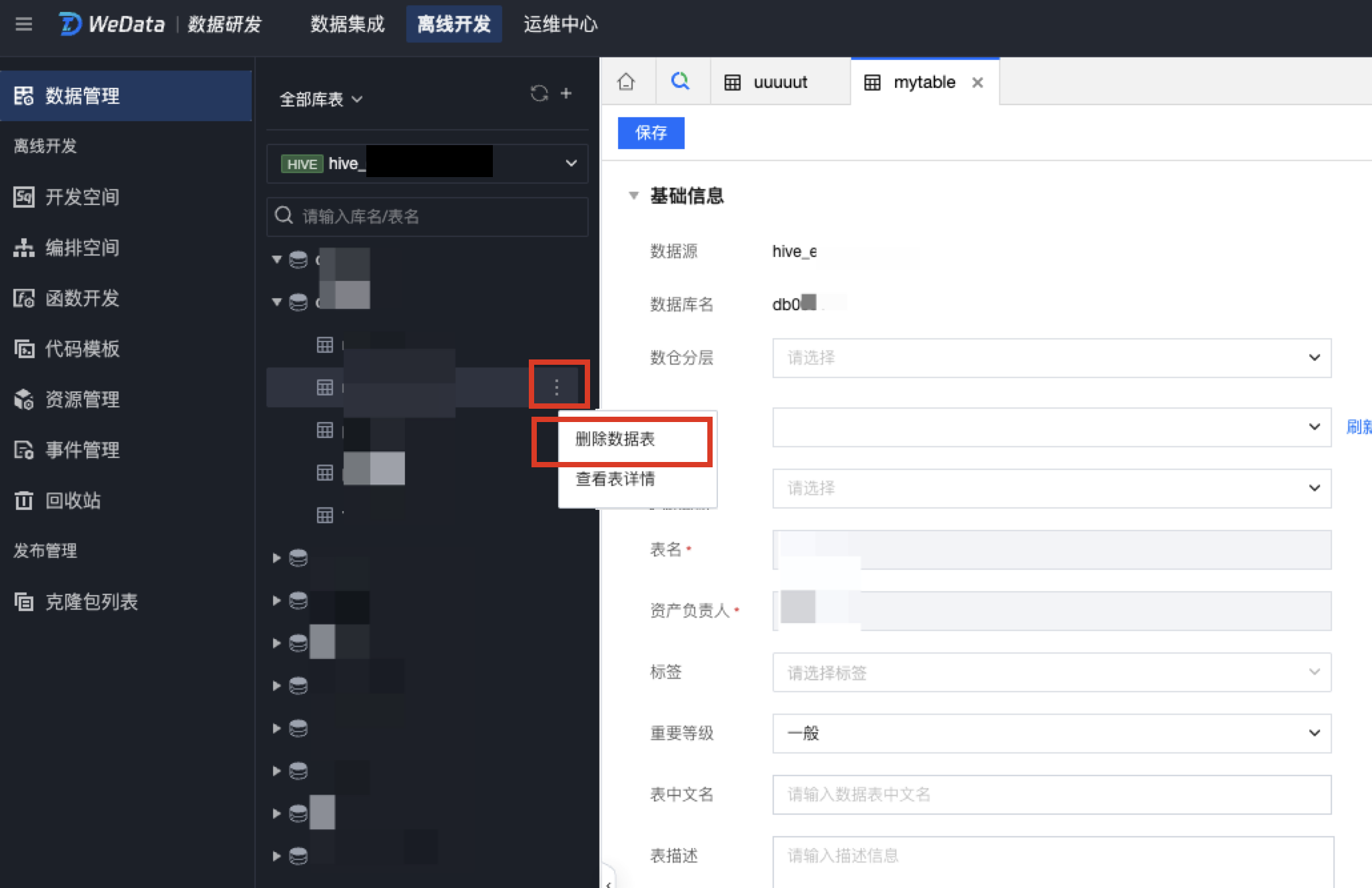The height and width of the screenshot is (888, 1372).
Task: Open 回收站 recycle bin in sidebar
Action: tap(72, 501)
